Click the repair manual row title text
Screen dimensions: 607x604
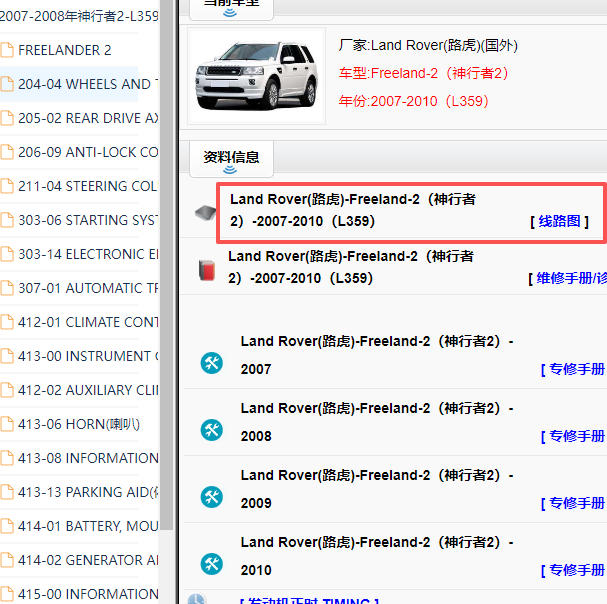tap(351, 267)
